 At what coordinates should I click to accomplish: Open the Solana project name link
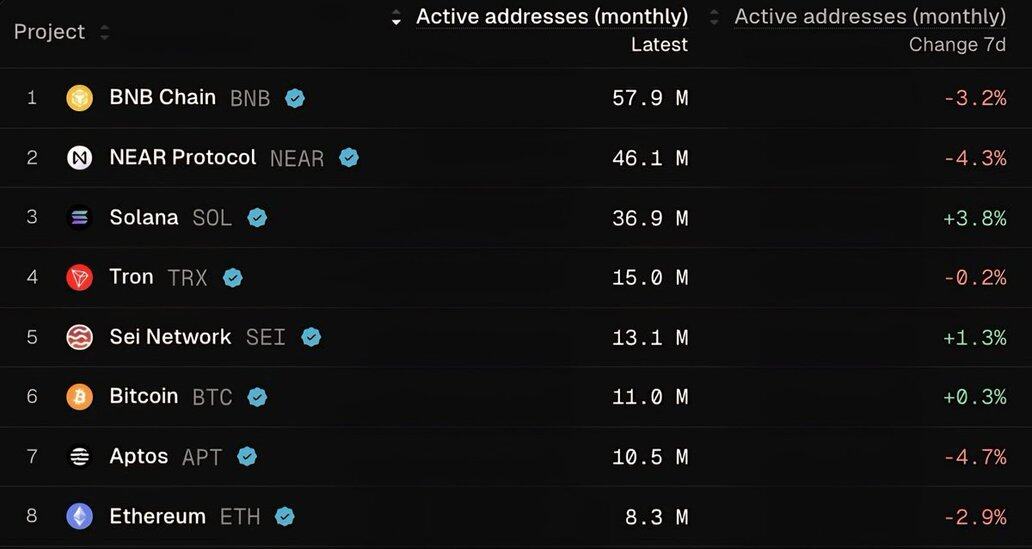144,217
